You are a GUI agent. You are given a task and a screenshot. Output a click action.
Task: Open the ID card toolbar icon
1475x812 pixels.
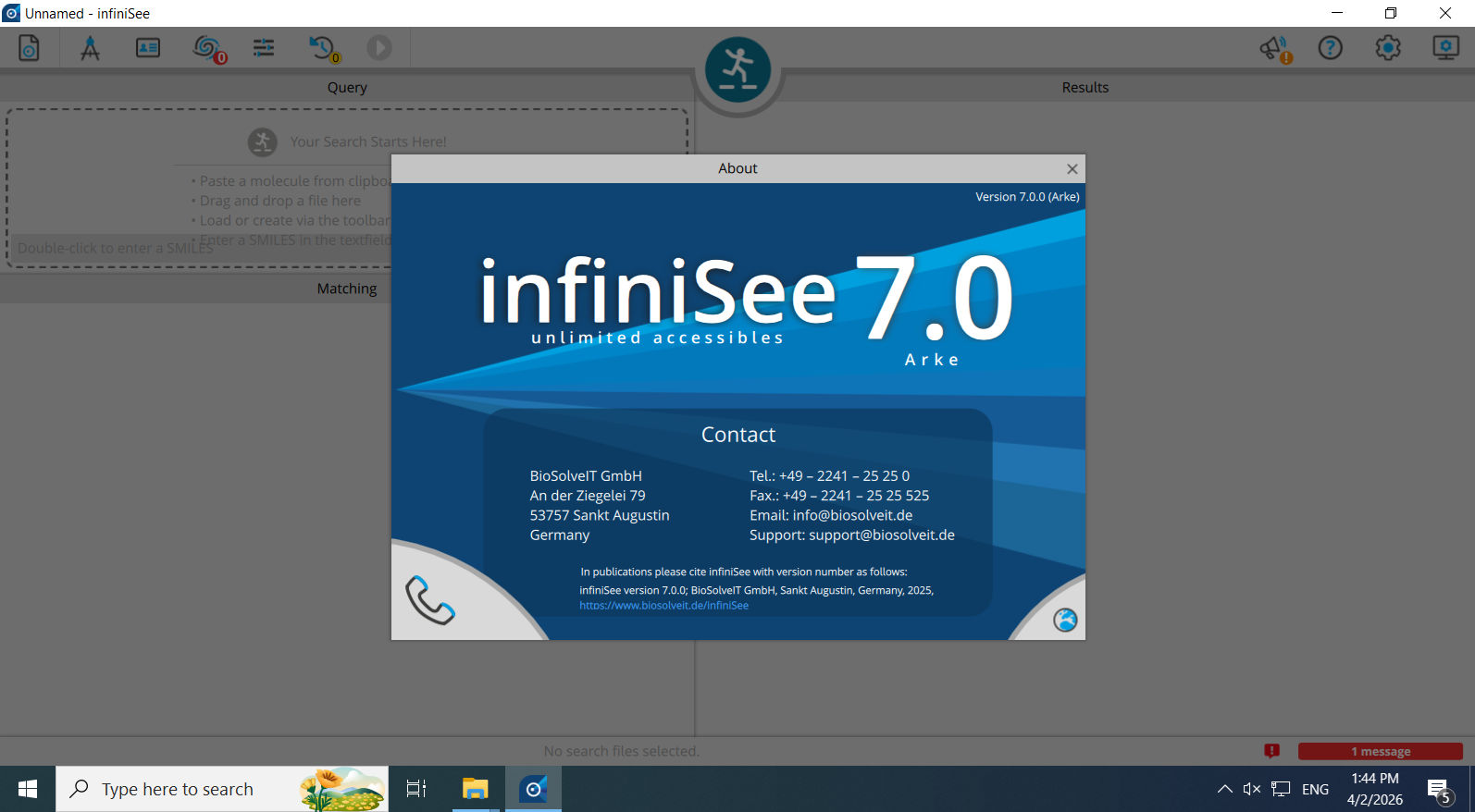pos(148,47)
